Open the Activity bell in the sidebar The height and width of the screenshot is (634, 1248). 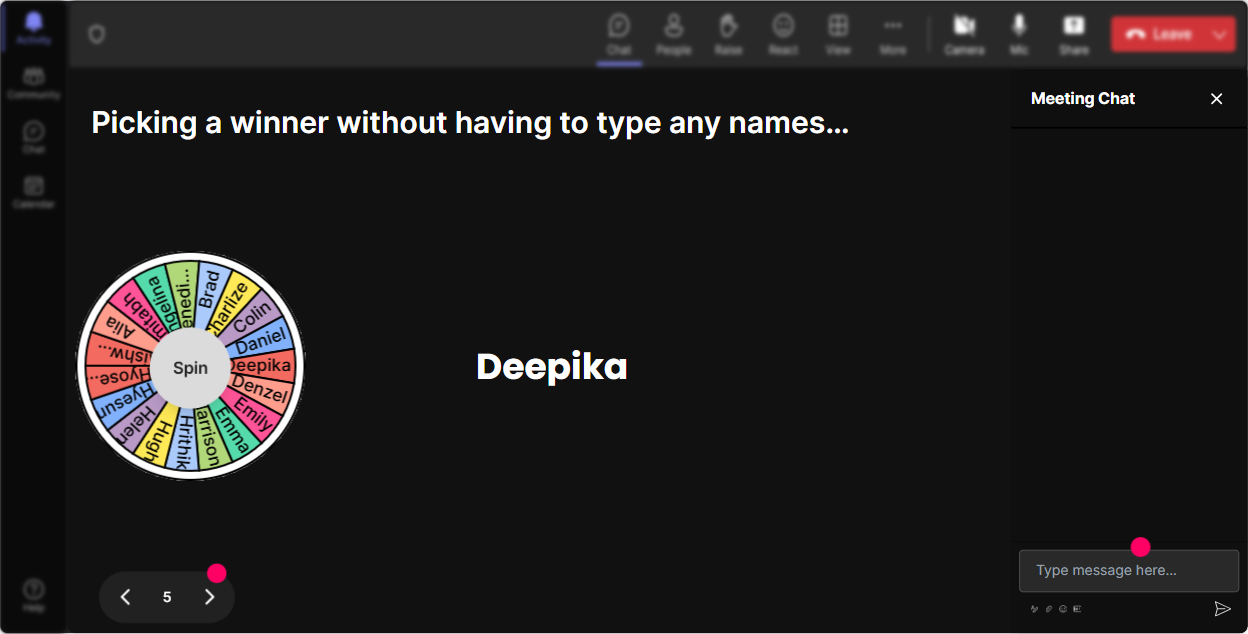click(x=34, y=28)
